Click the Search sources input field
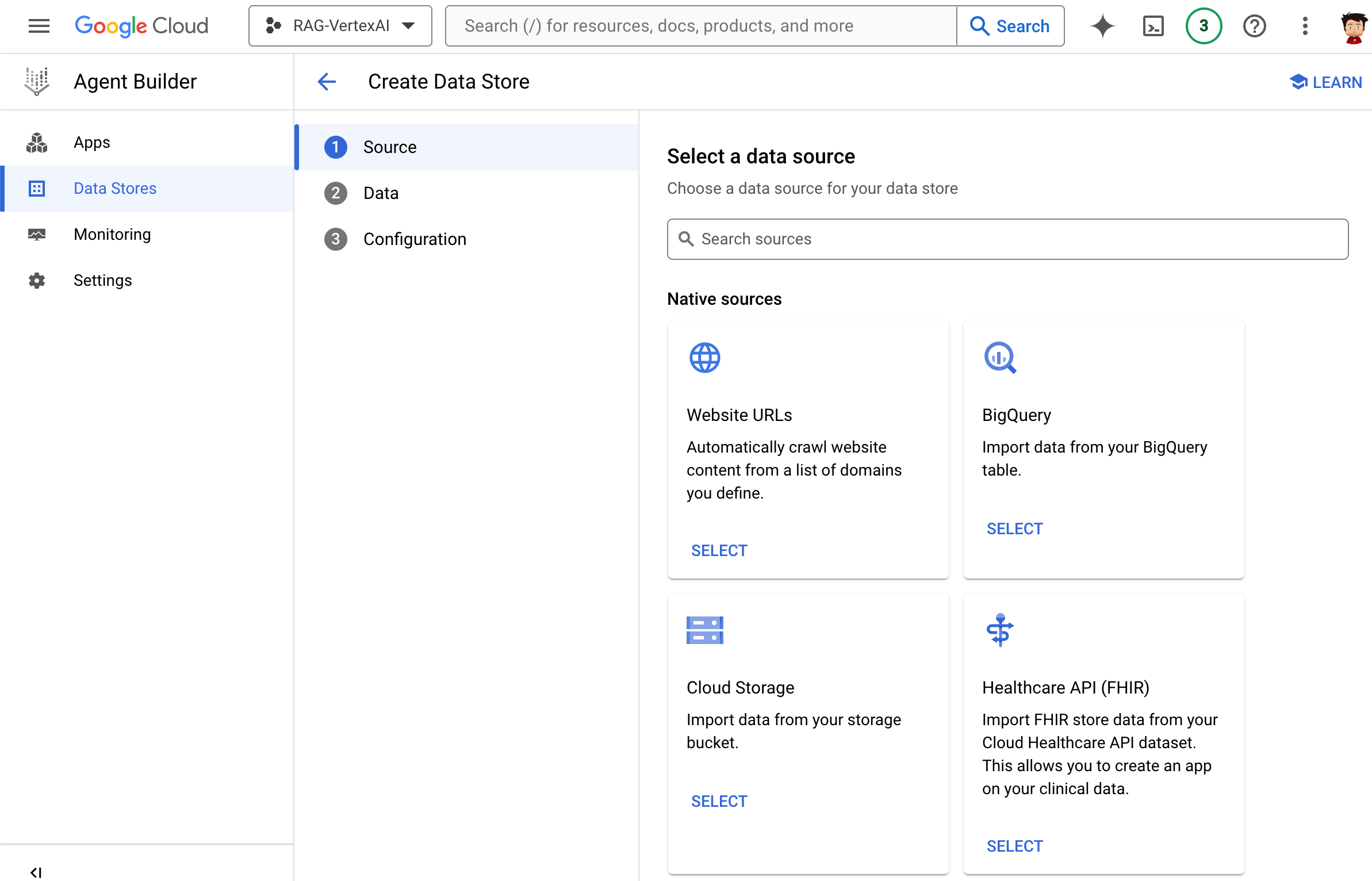Viewport: 1372px width, 881px height. [1007, 239]
